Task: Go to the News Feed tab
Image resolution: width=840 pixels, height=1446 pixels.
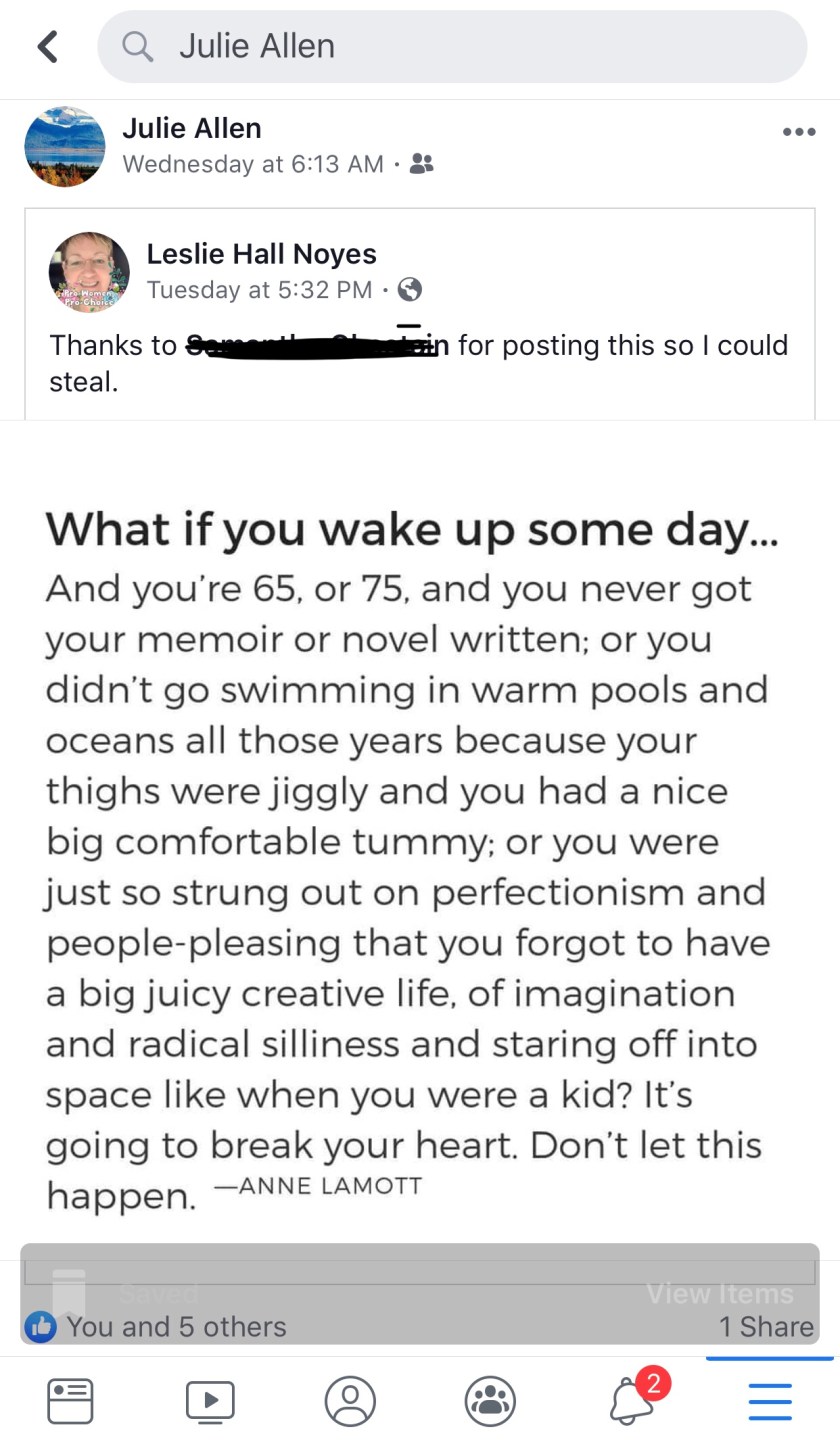Action: click(x=70, y=1400)
